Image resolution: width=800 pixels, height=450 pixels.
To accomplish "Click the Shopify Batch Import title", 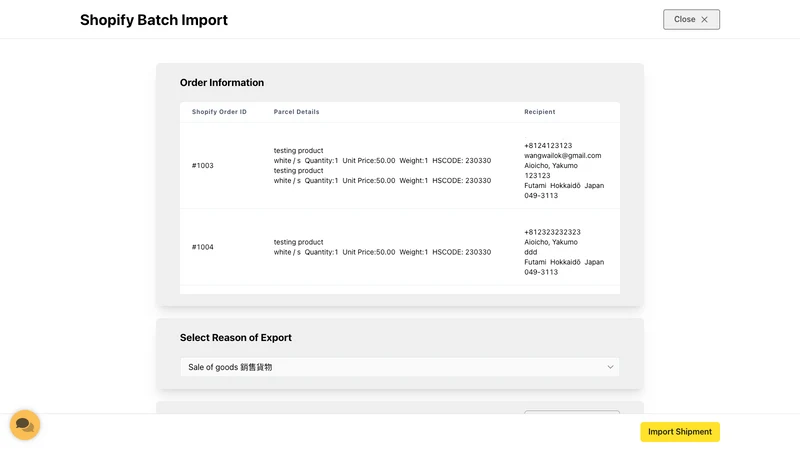I will (x=154, y=20).
